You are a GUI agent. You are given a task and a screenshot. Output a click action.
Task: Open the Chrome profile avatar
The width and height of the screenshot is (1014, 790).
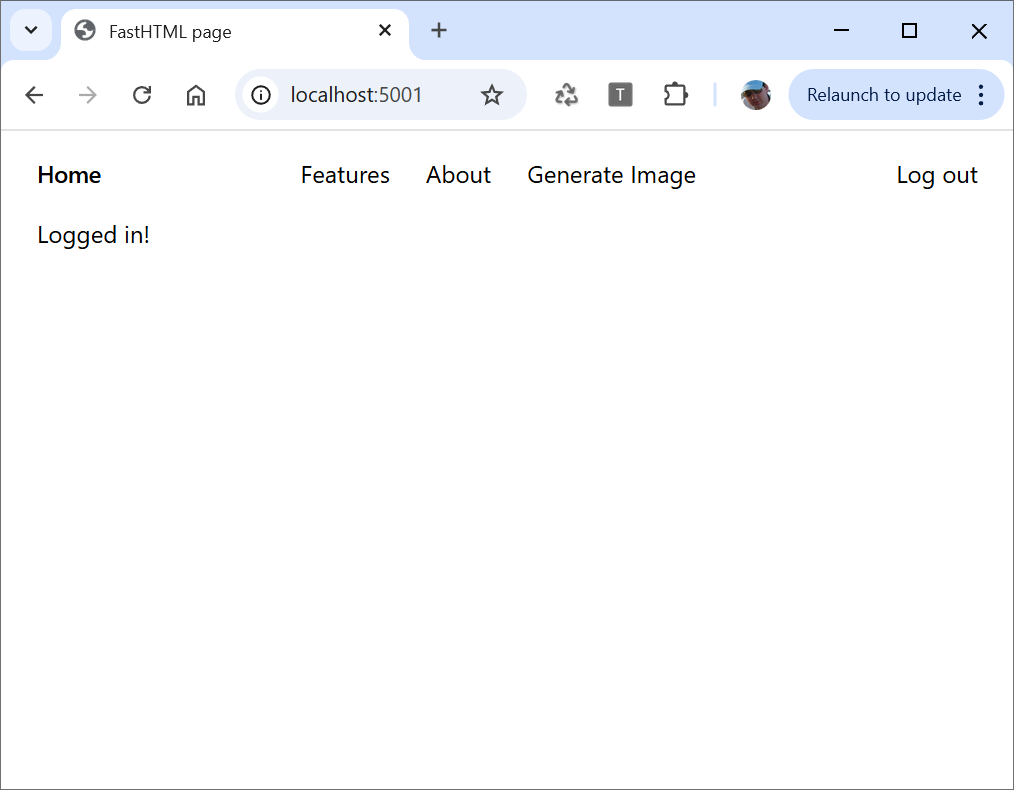755,95
